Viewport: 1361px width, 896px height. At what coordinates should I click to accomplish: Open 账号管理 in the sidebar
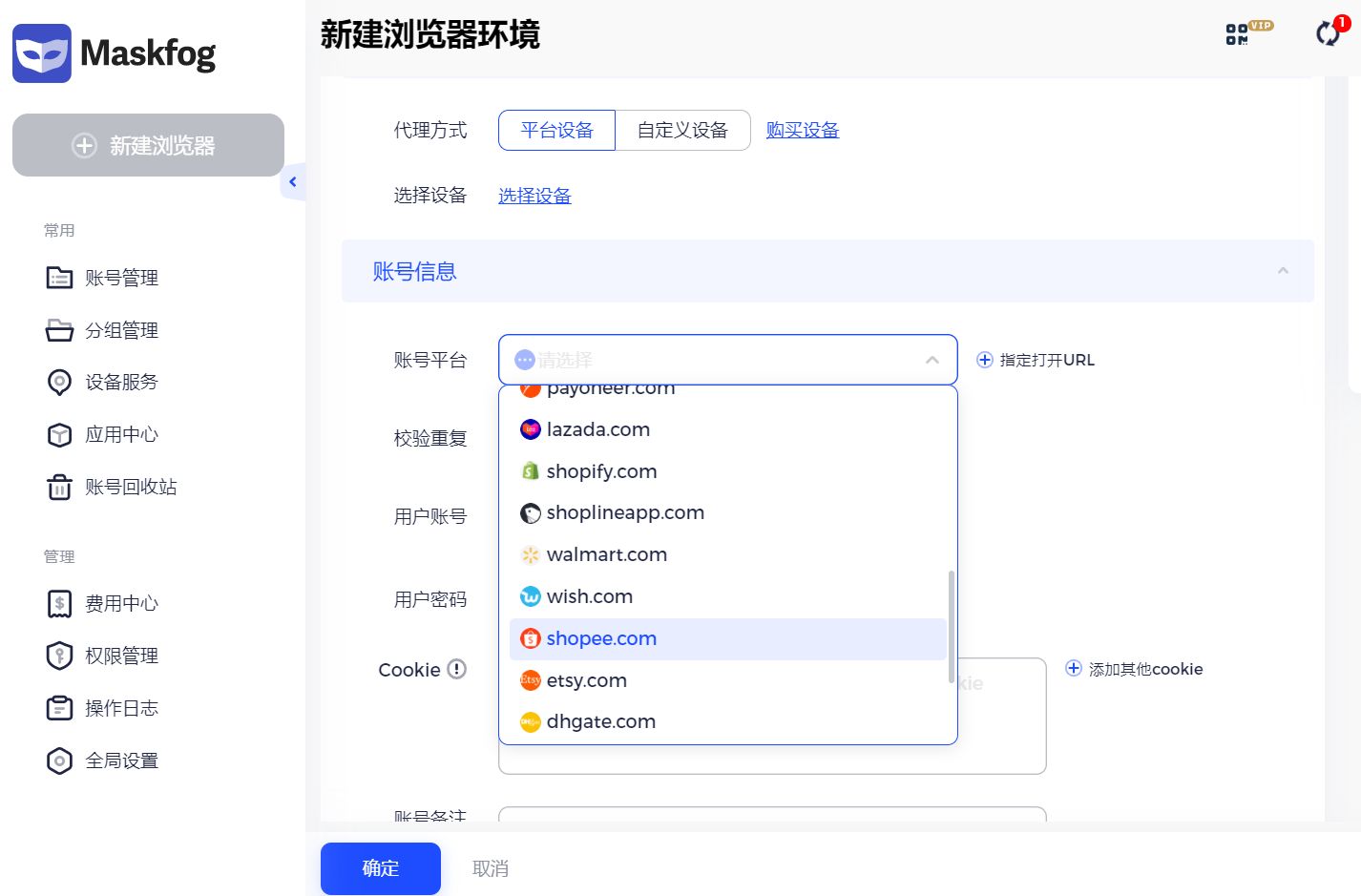point(121,278)
